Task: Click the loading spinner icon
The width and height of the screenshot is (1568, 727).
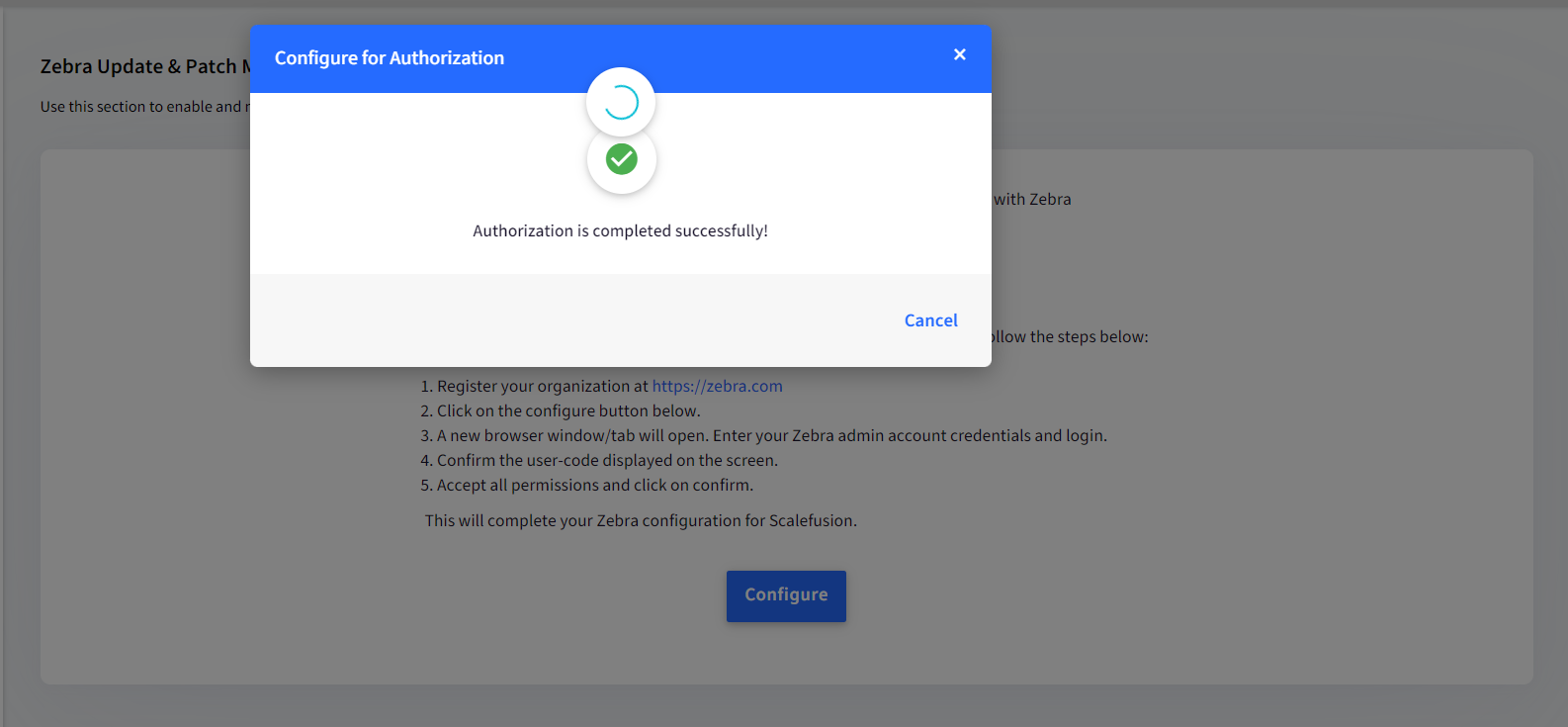Action: [621, 102]
